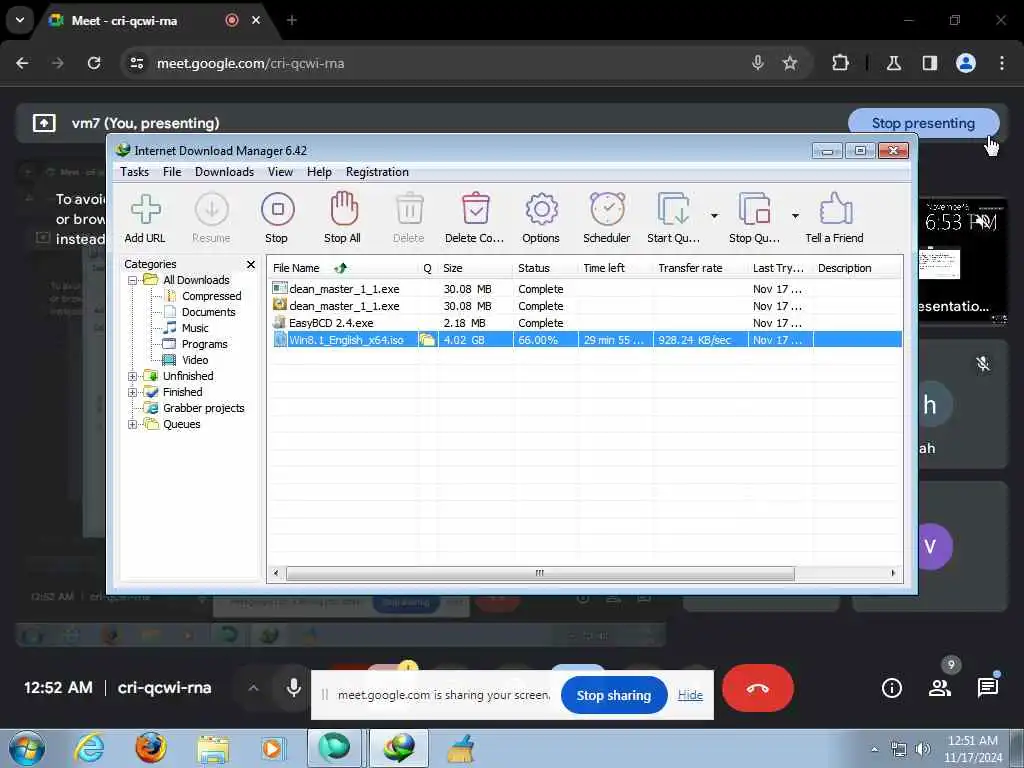Bookmark this page star icon
This screenshot has width=1024, height=768.
(x=790, y=63)
